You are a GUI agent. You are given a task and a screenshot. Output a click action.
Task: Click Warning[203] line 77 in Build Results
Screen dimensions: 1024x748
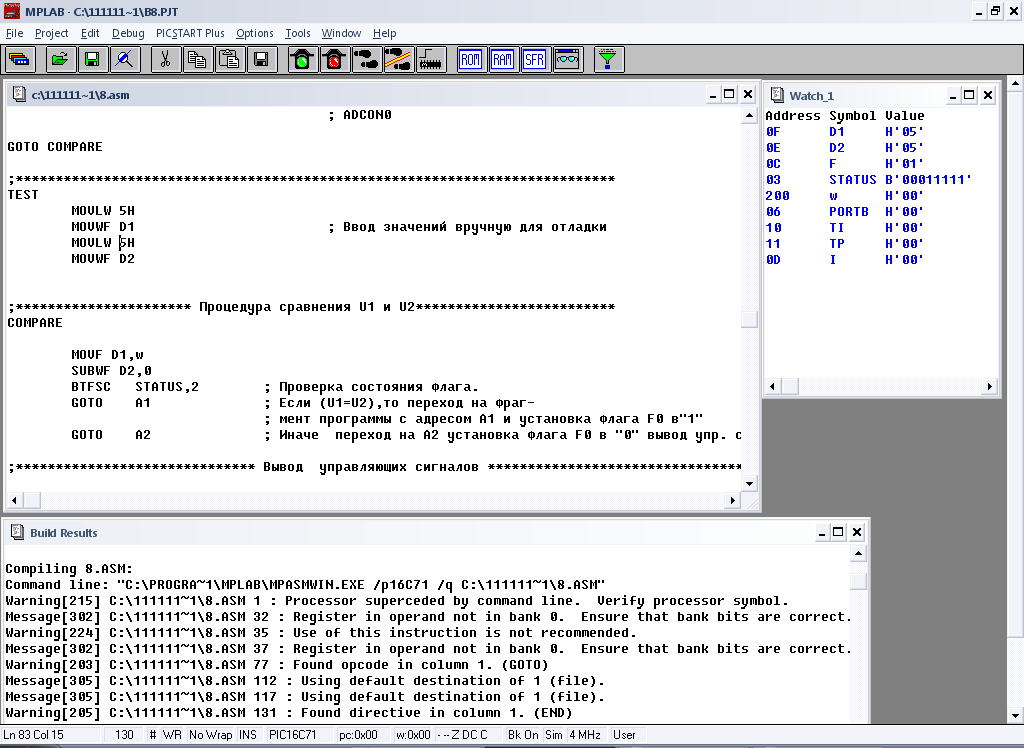pos(276,664)
